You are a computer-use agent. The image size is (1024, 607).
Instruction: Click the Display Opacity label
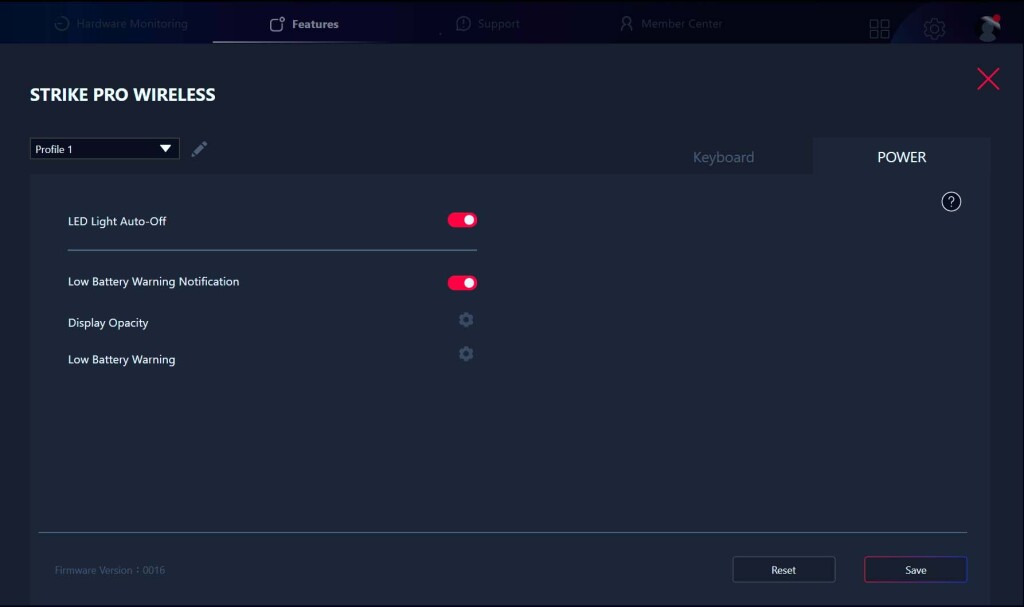(x=108, y=323)
